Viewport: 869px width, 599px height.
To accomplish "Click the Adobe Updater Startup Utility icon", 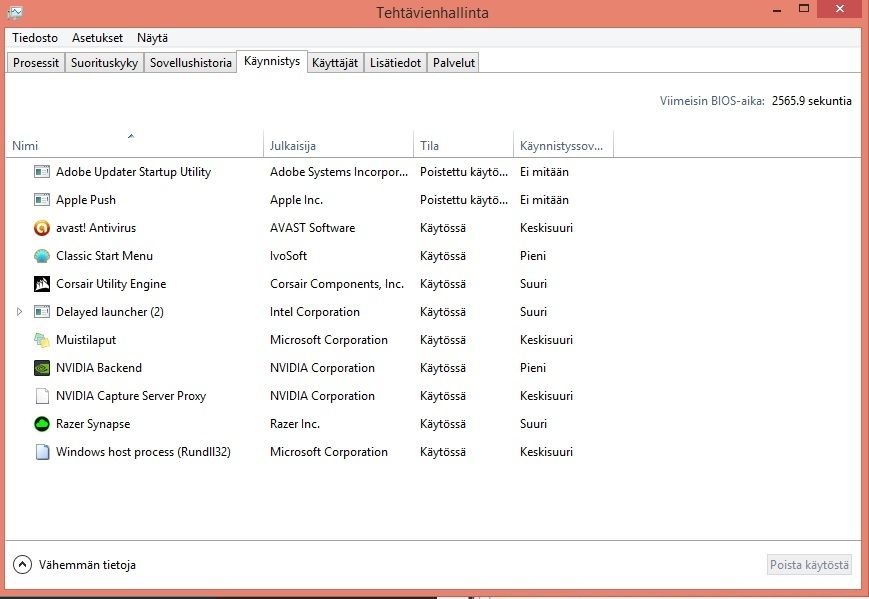I will [42, 172].
